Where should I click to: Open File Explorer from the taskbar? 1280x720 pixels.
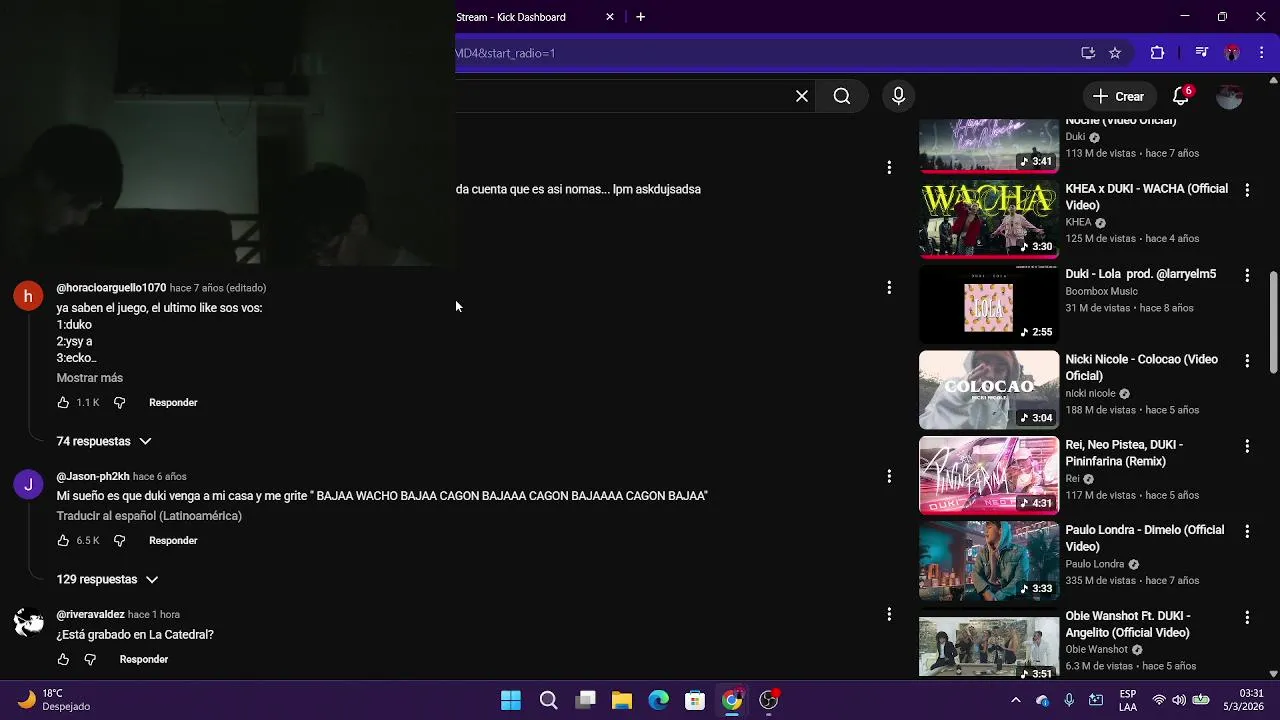(x=622, y=700)
